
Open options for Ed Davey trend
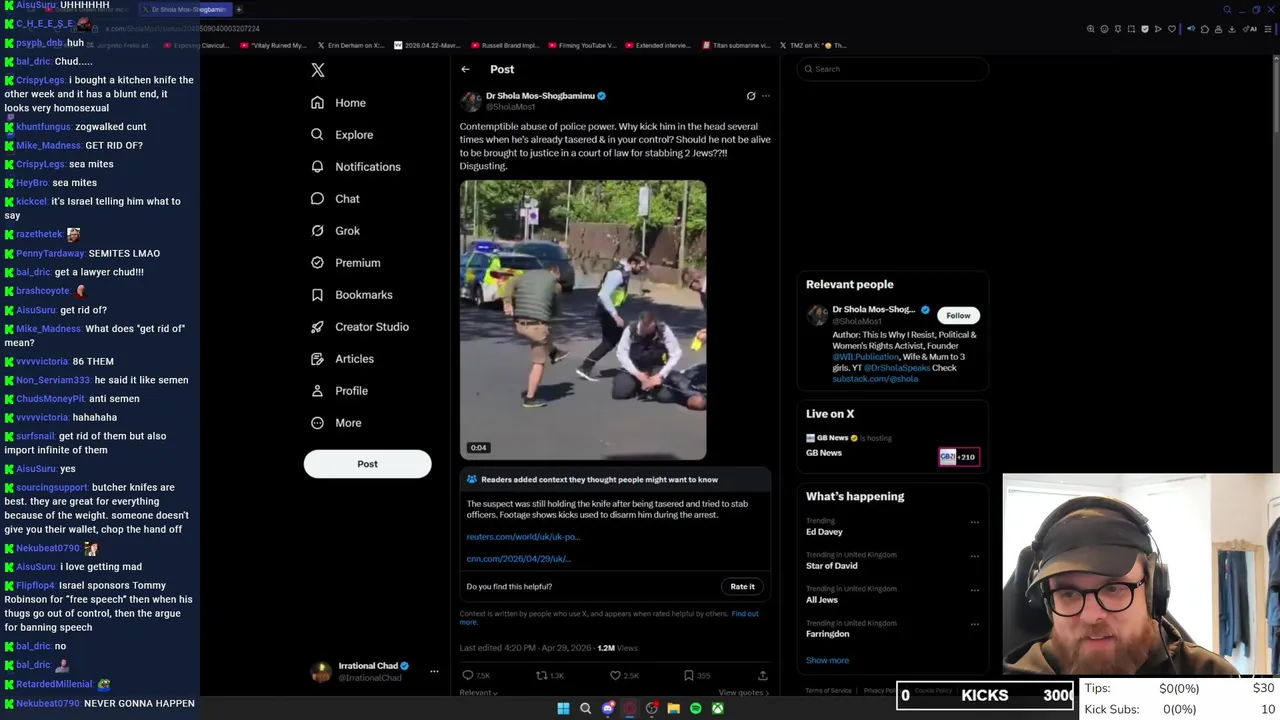[x=975, y=522]
